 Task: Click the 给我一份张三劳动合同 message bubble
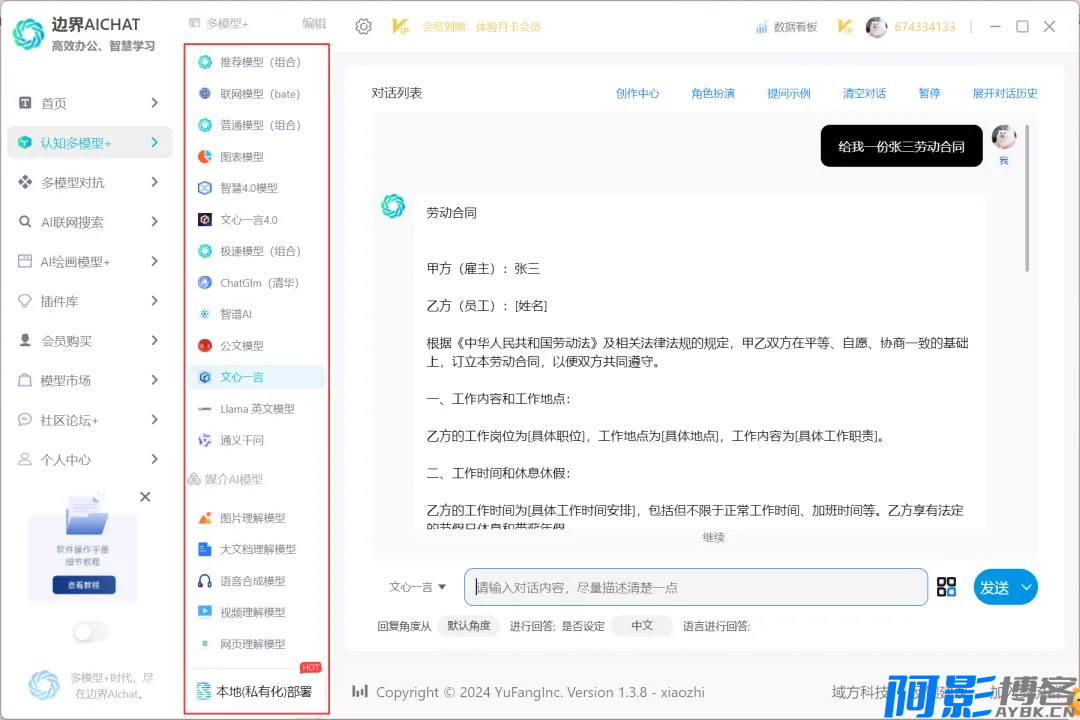pos(901,146)
